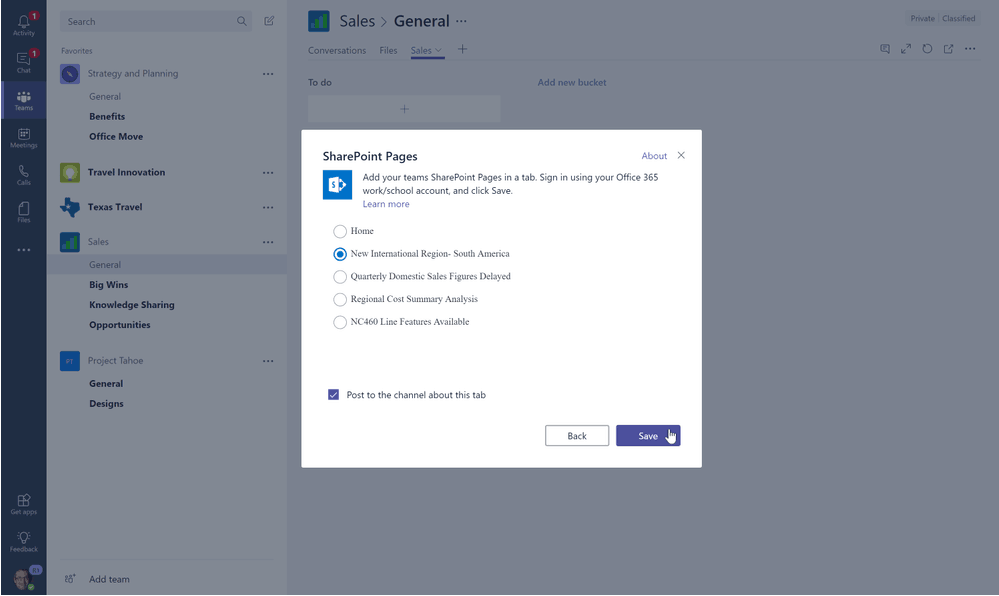Open the Files icon in sidebar
This screenshot has width=999, height=596.
[24, 212]
